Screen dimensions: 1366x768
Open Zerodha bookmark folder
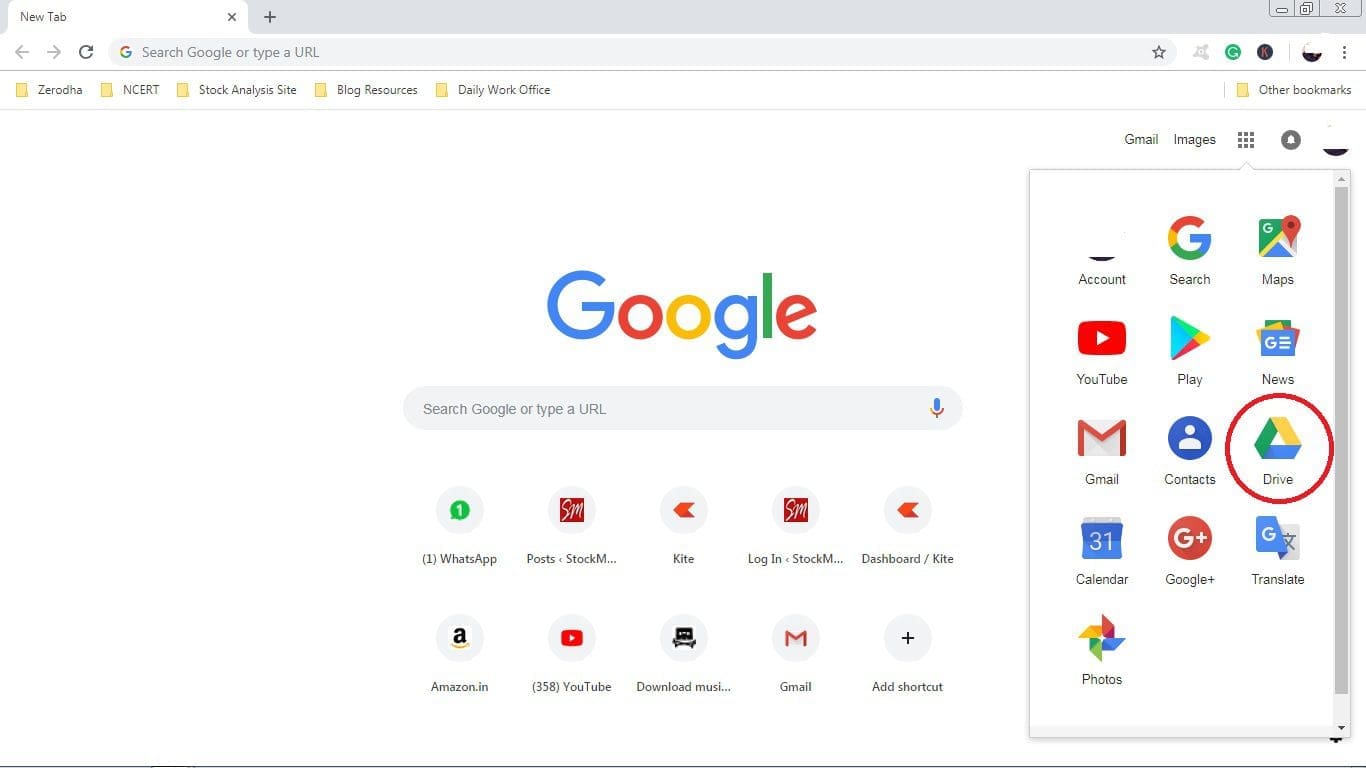50,90
